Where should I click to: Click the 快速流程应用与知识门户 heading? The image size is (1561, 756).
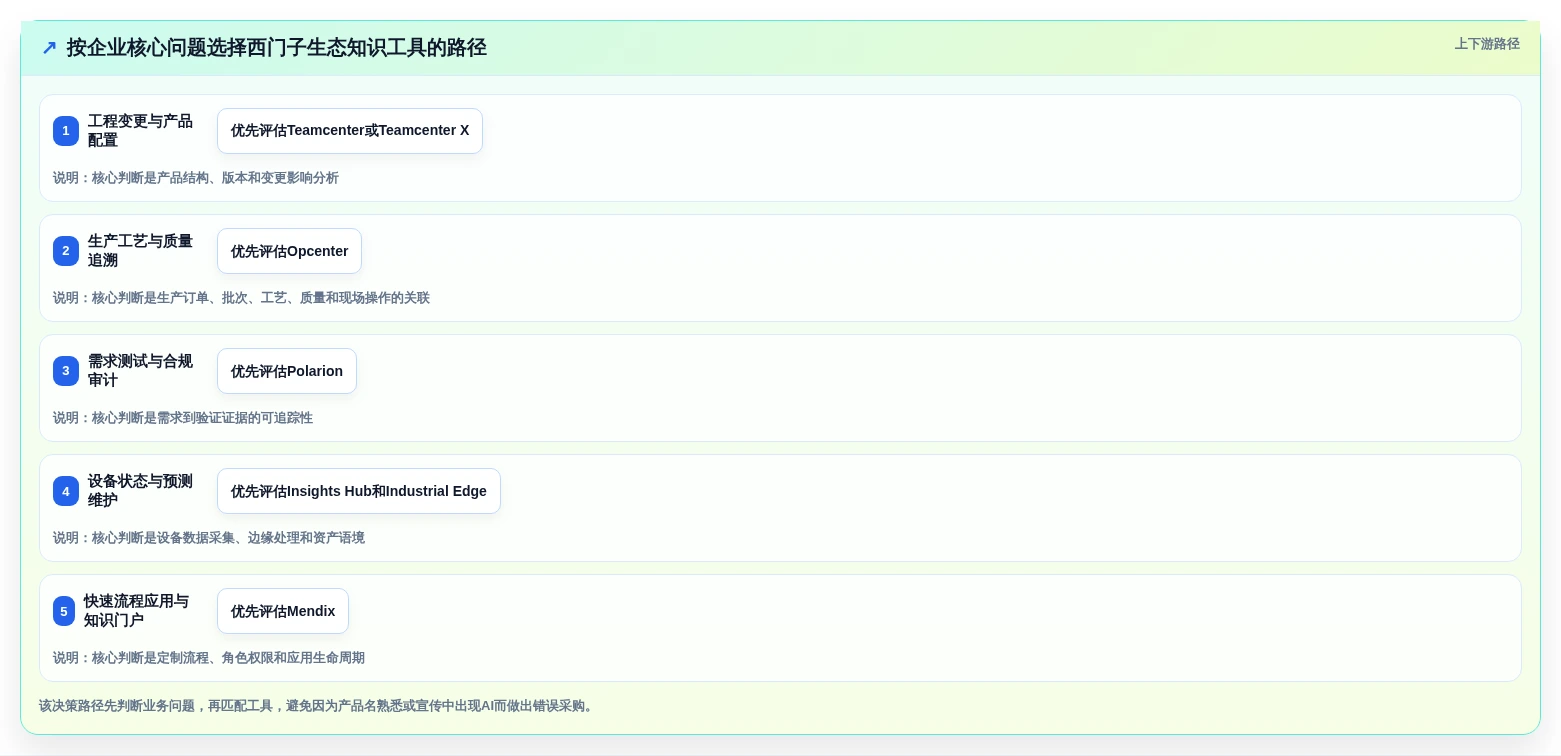click(137, 611)
